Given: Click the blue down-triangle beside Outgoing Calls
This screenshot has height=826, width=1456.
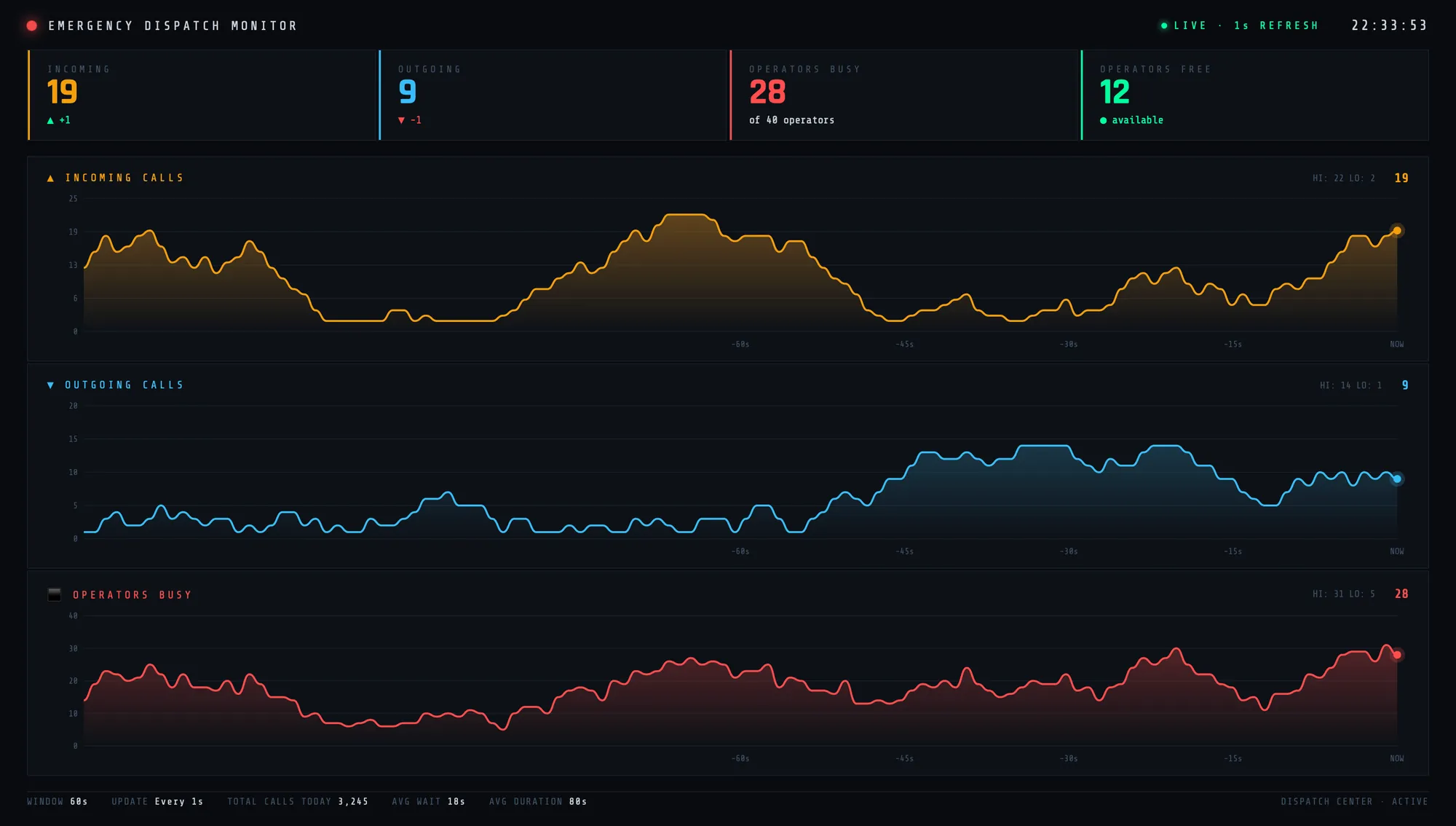Looking at the screenshot, I should tap(50, 385).
